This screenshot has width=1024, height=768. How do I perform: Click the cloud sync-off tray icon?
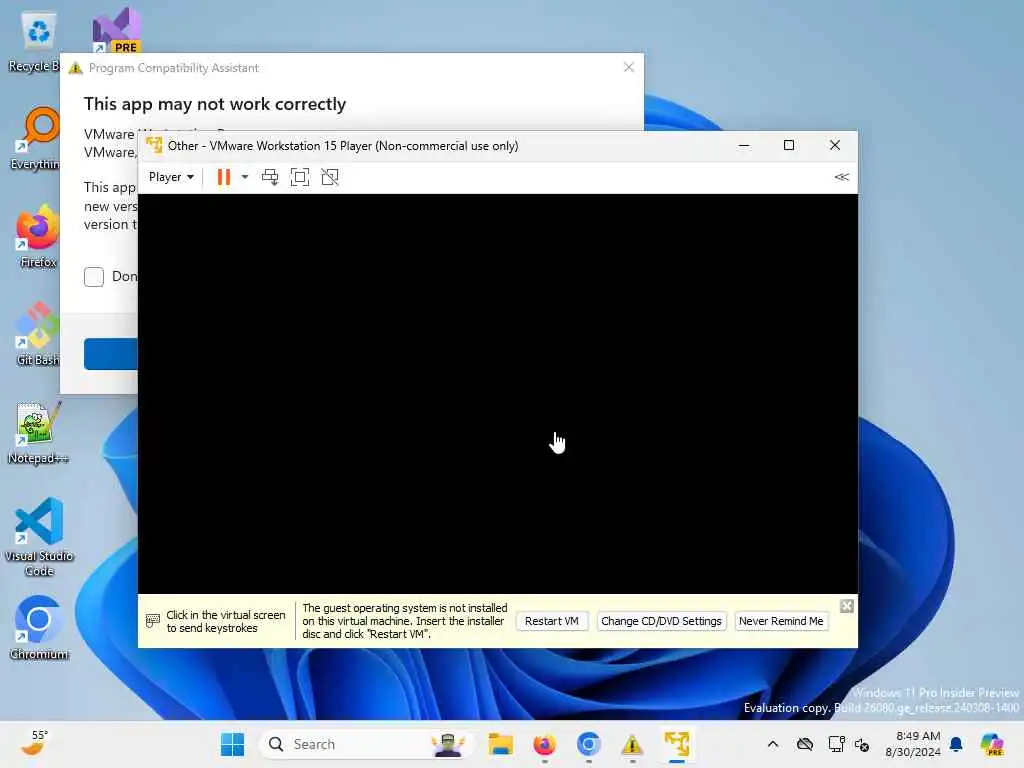point(805,744)
